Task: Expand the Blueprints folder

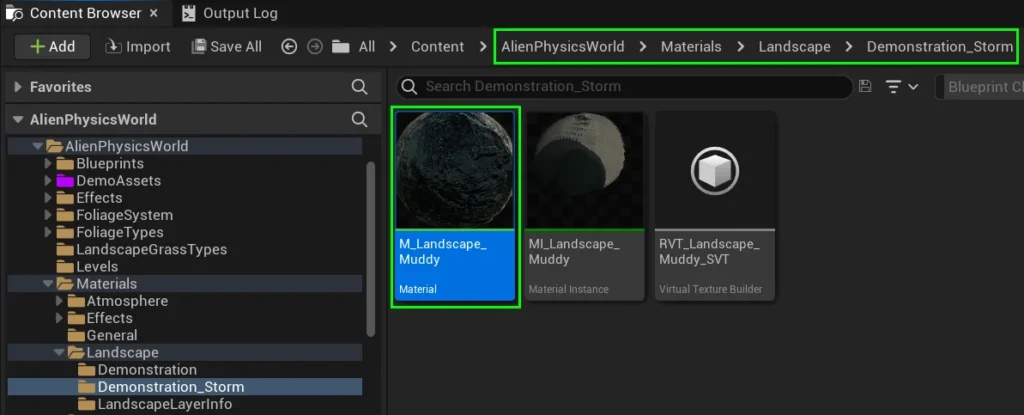Action: coord(47,164)
